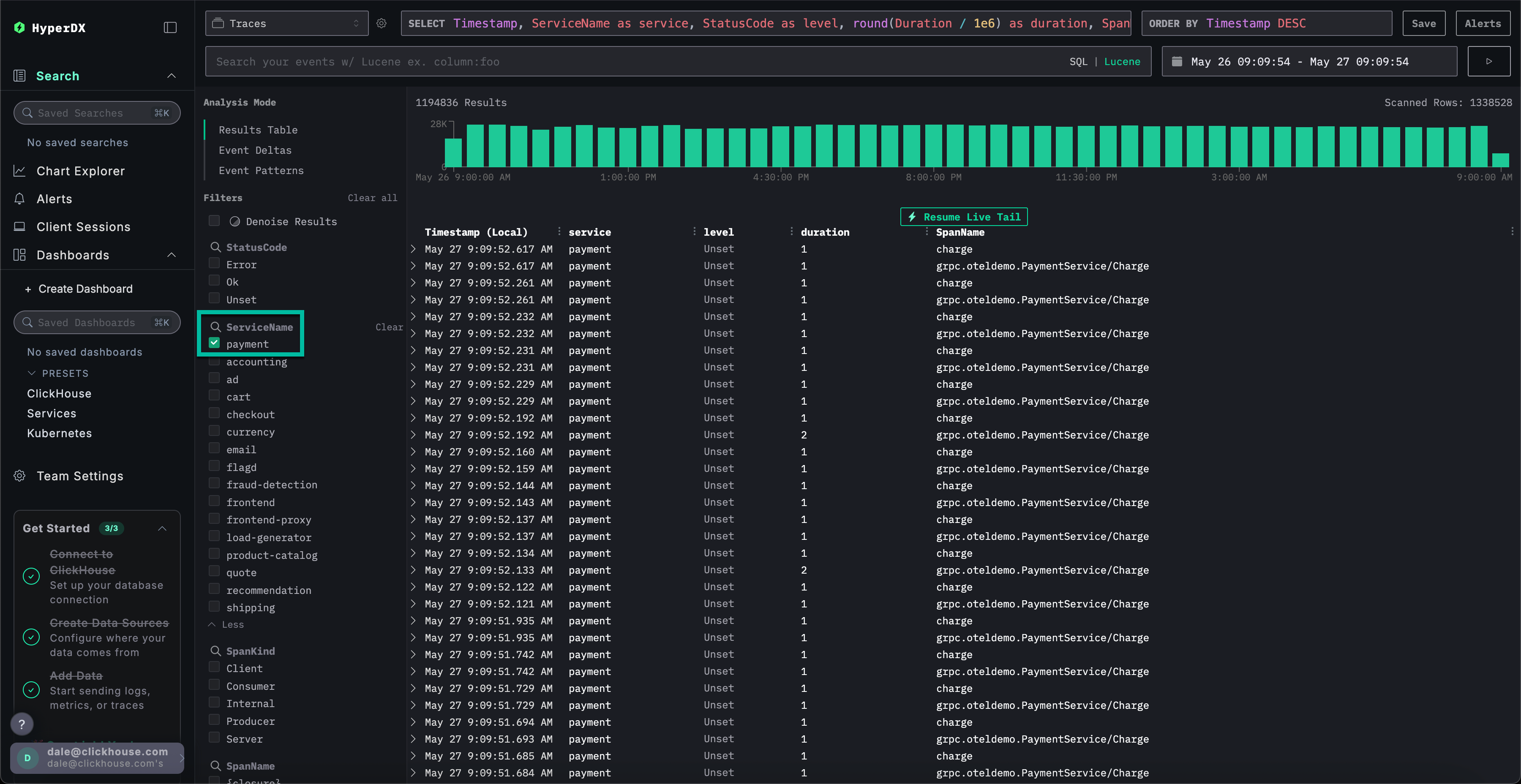The height and width of the screenshot is (784, 1521).
Task: Open Team Settings gear in sidebar
Action: (x=19, y=476)
